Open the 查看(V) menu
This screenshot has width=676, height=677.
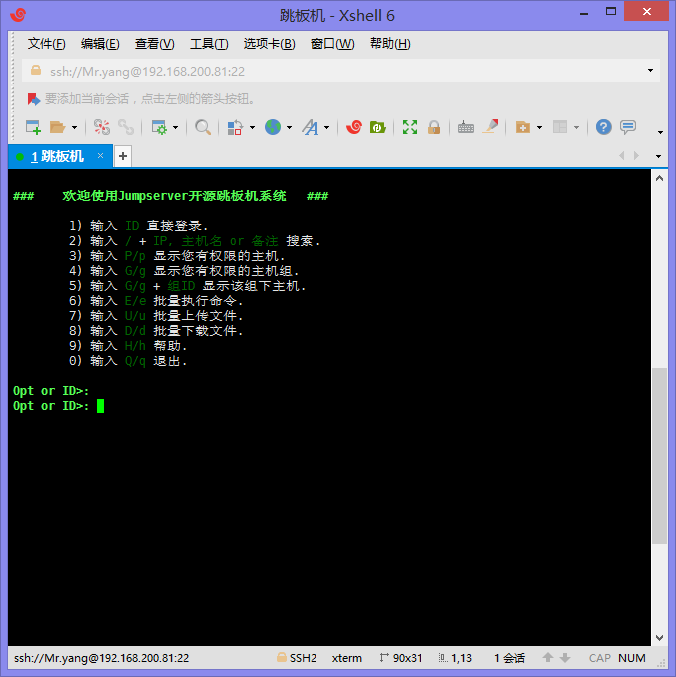coord(155,44)
